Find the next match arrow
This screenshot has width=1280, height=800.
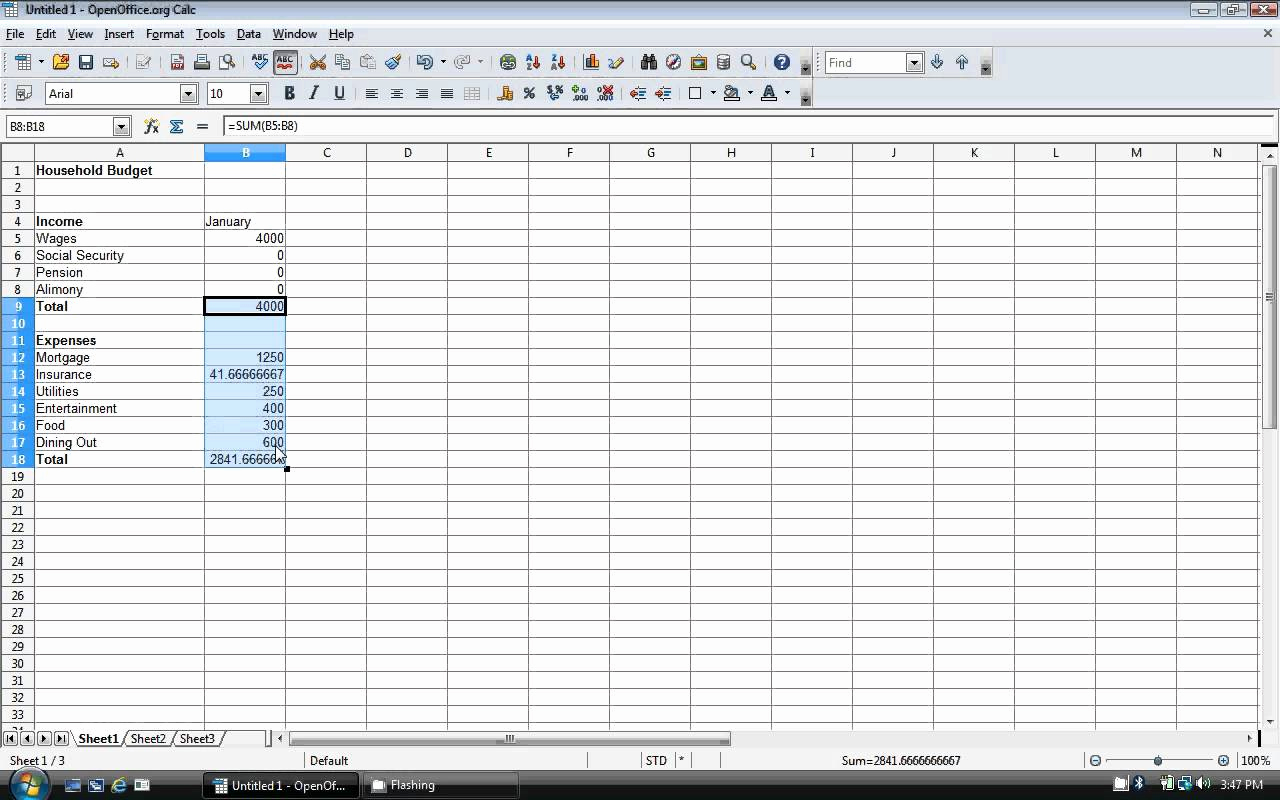[x=937, y=62]
